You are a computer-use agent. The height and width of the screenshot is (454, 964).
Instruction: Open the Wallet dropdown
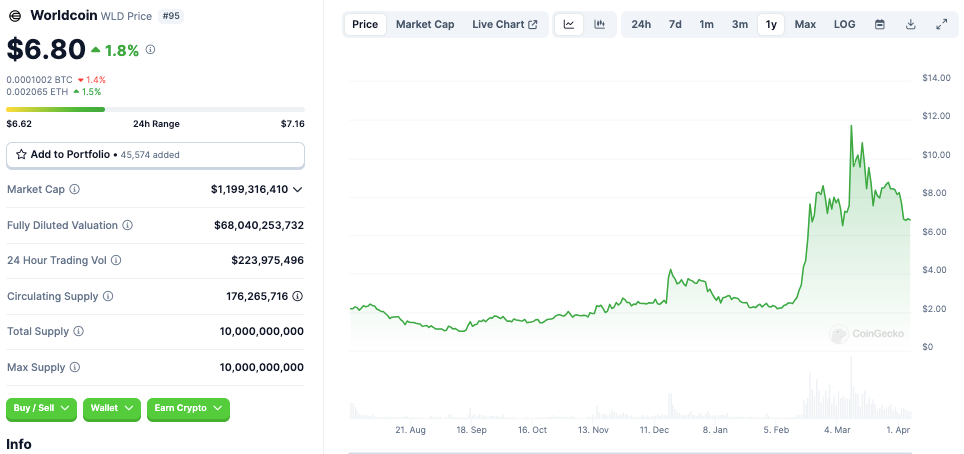coord(112,408)
